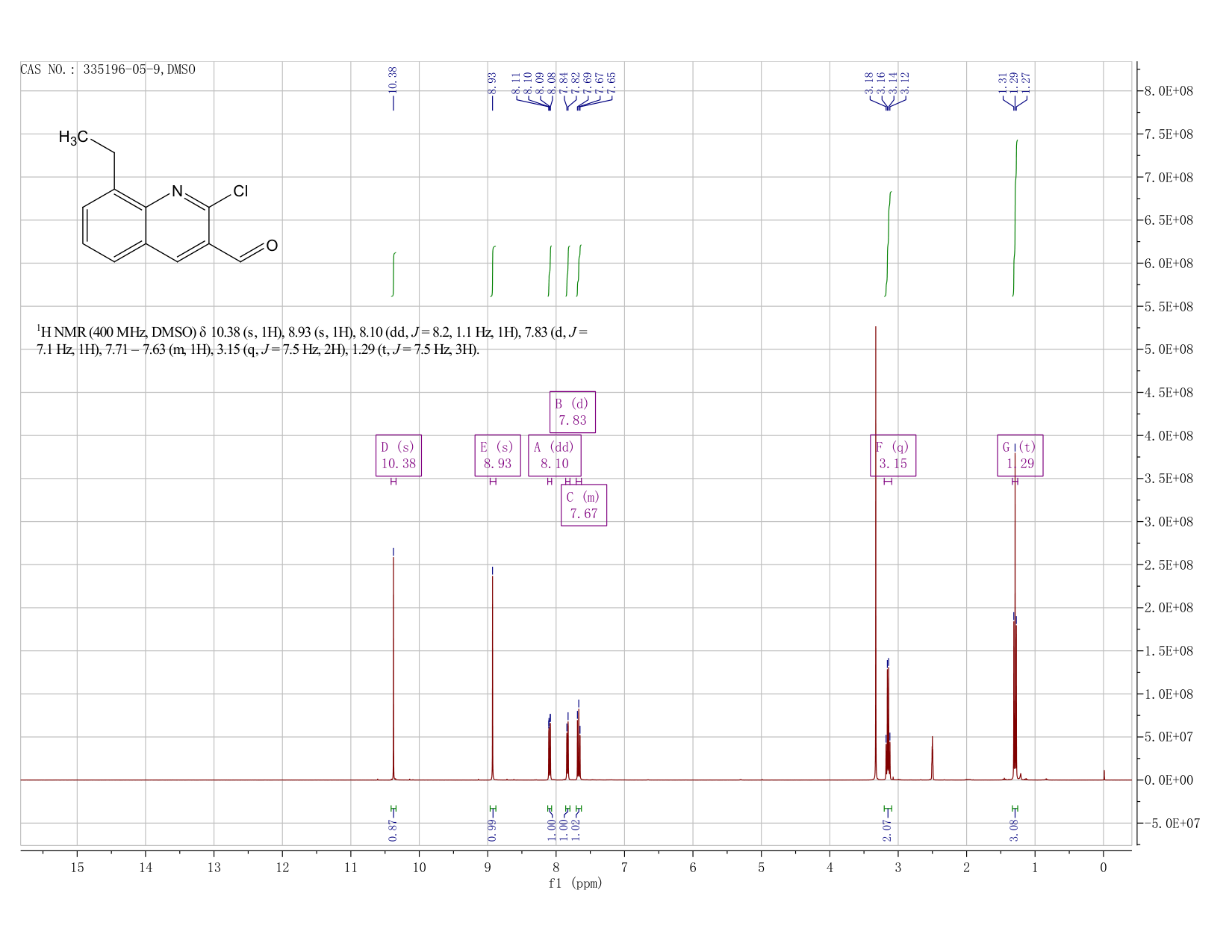Click the green integral curve above 1.29 ppm
1232x952 pixels.
1015,218
